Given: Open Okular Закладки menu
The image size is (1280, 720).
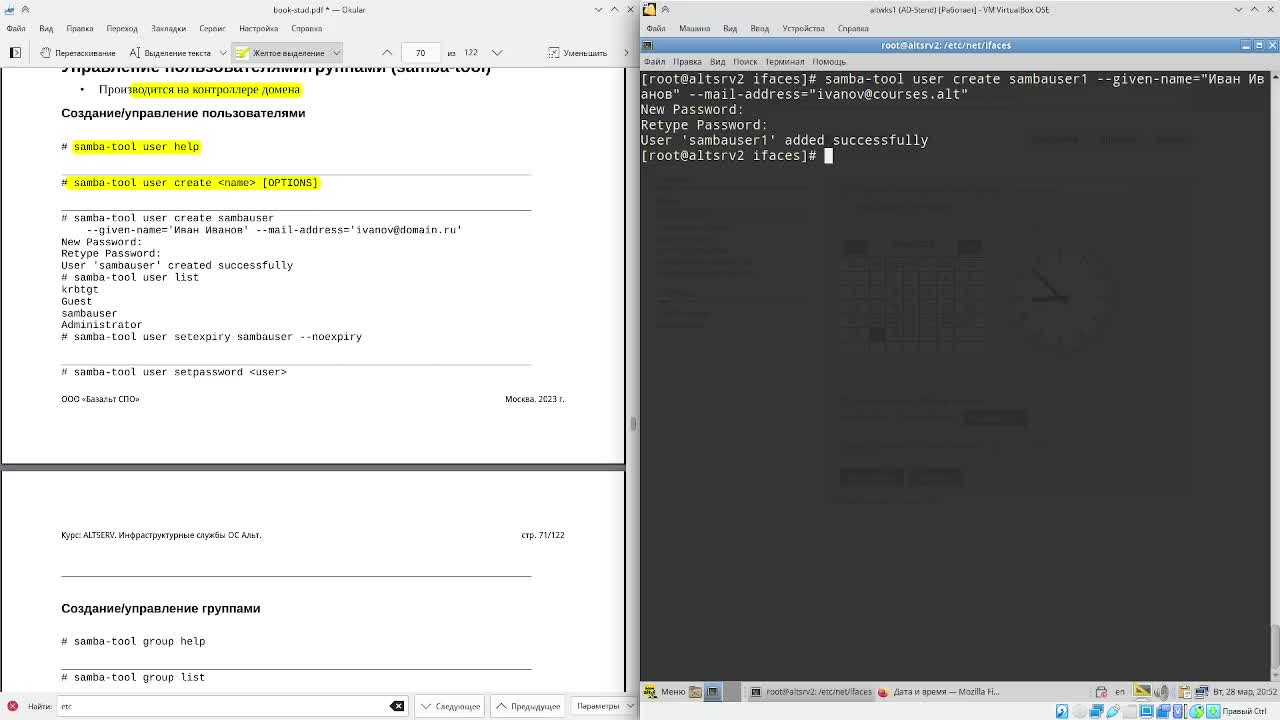Looking at the screenshot, I should click(x=168, y=28).
